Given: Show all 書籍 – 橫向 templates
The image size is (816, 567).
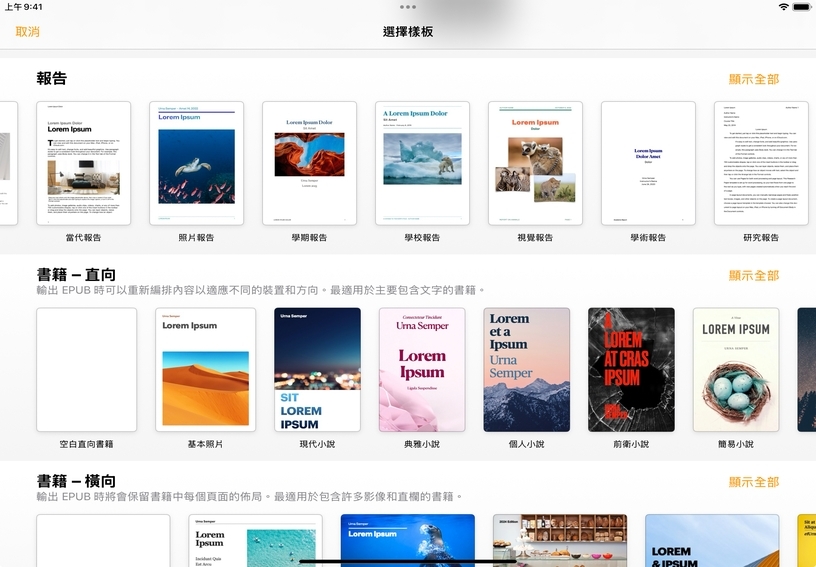Looking at the screenshot, I should tap(753, 482).
